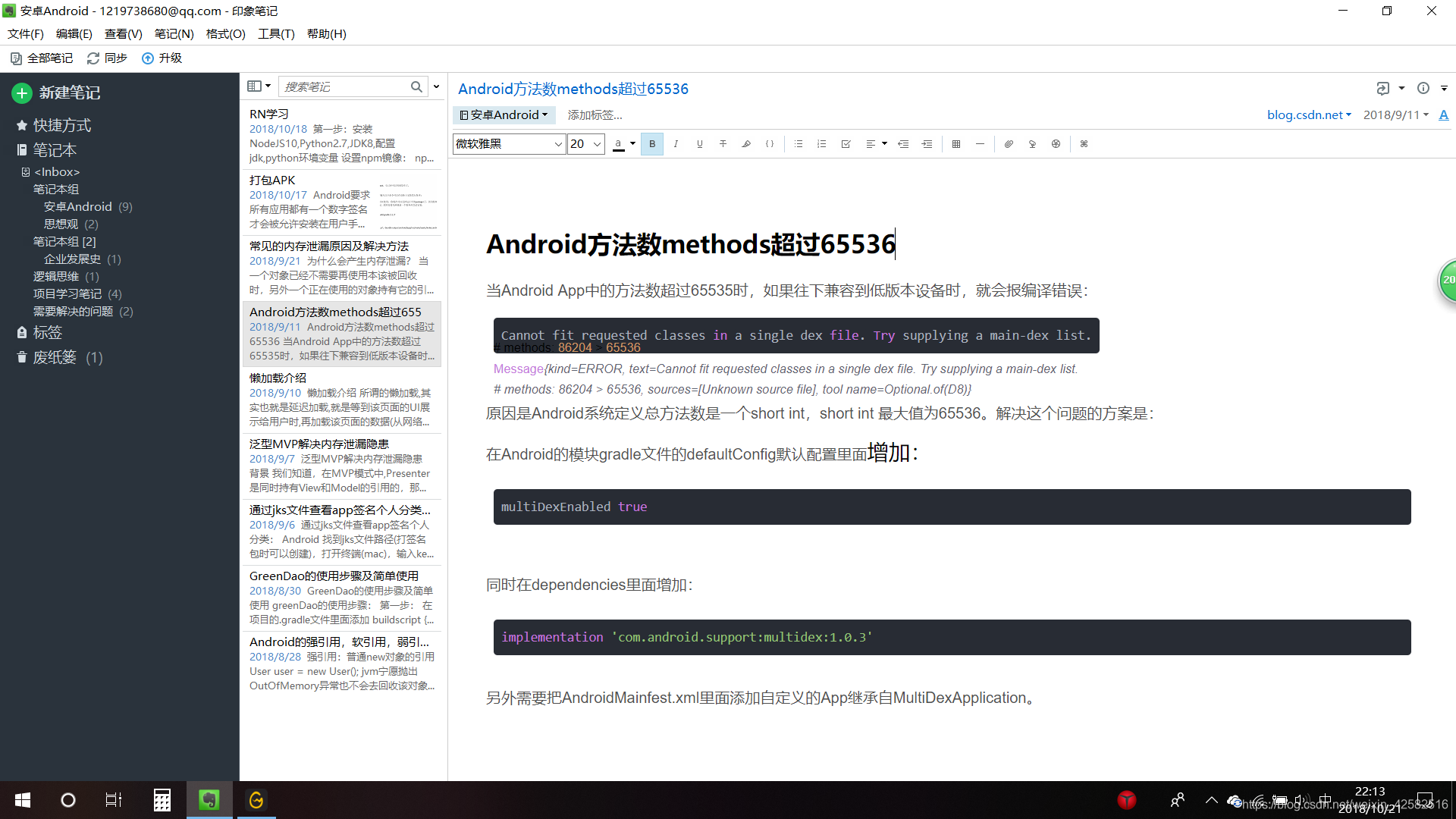Screen dimensions: 1456x819
Task: Click the share note icon
Action: (x=1383, y=89)
